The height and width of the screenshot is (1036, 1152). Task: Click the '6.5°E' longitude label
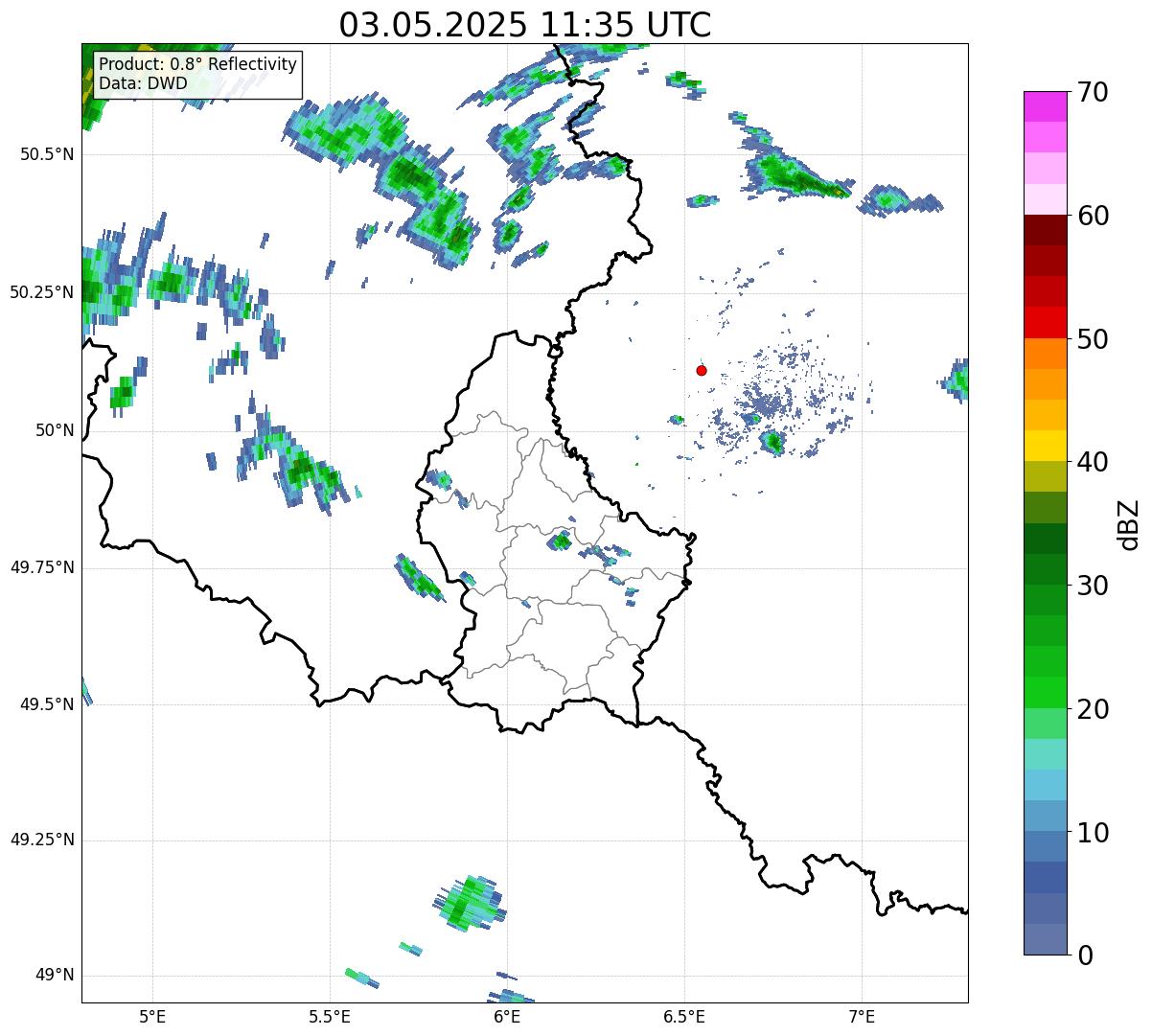coord(684,1017)
